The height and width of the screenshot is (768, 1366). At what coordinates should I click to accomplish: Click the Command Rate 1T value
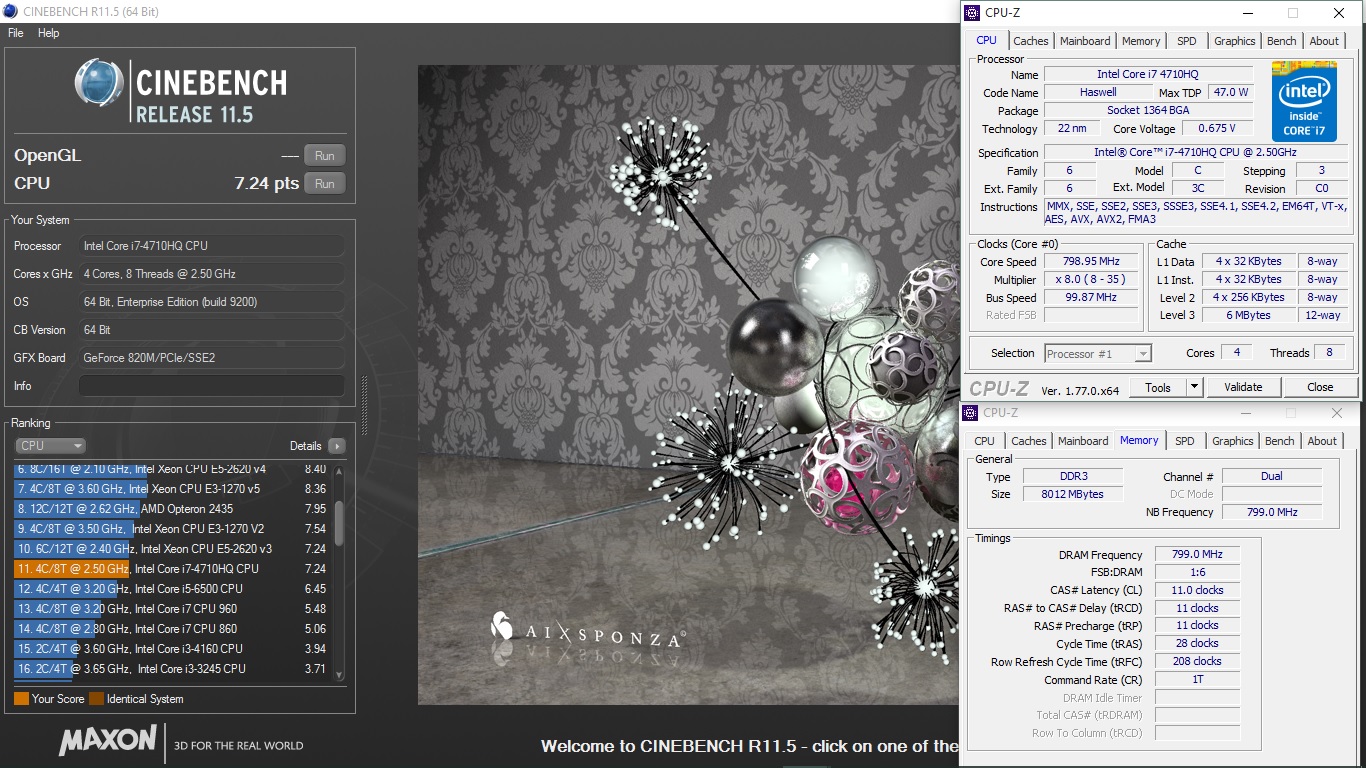tap(1197, 680)
